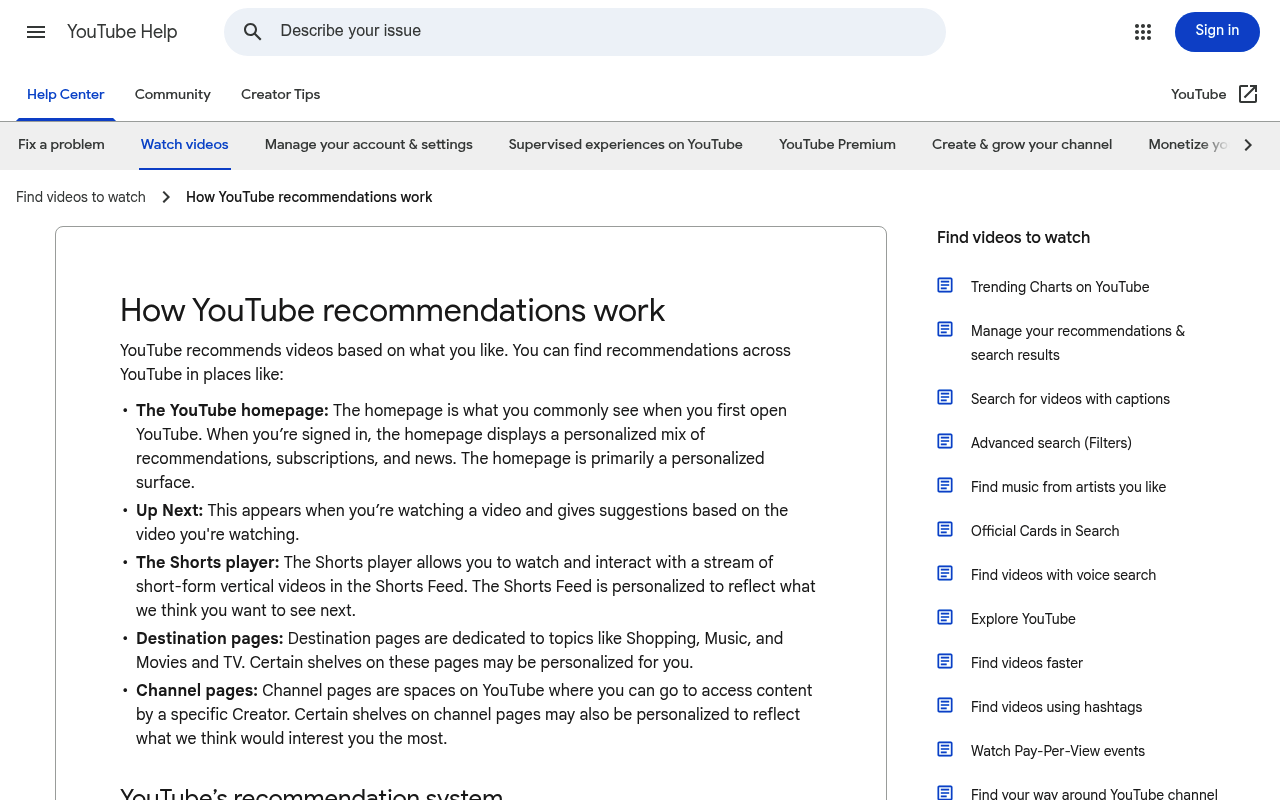The width and height of the screenshot is (1280, 800).
Task: Open the Explore YouTube article
Action: 1023,619
